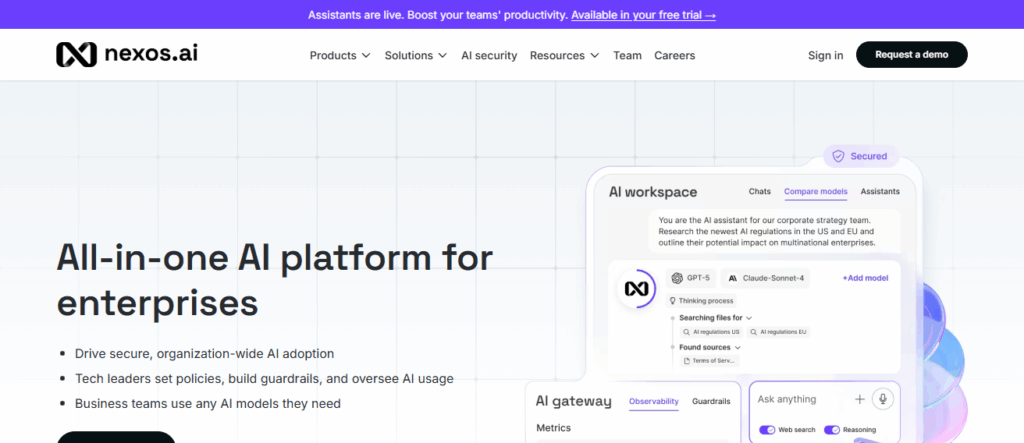Click the nexos.ai logo in header
This screenshot has height=443, width=1024.
pyautogui.click(x=126, y=54)
